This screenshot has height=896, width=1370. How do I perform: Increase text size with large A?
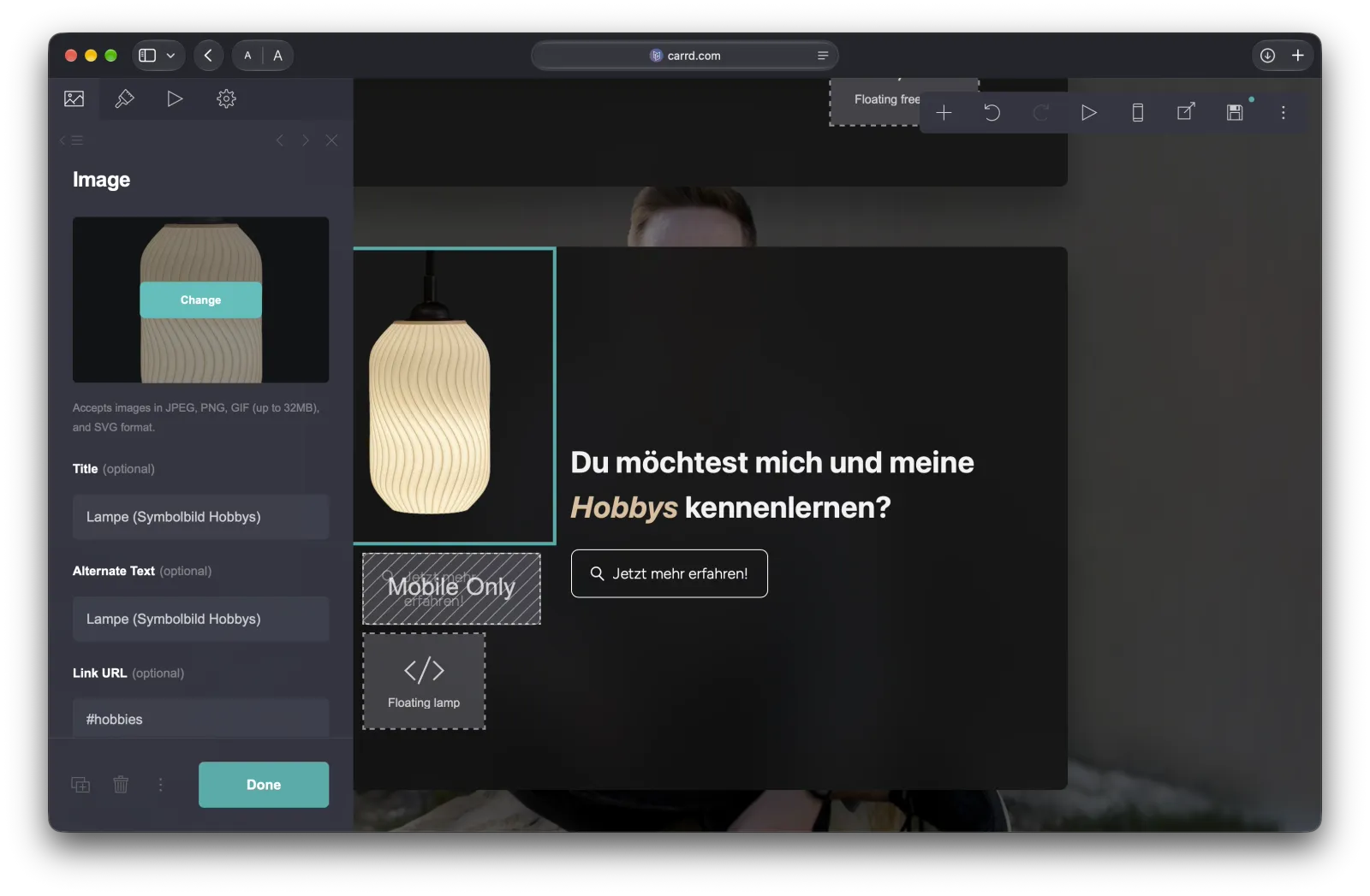coord(277,56)
